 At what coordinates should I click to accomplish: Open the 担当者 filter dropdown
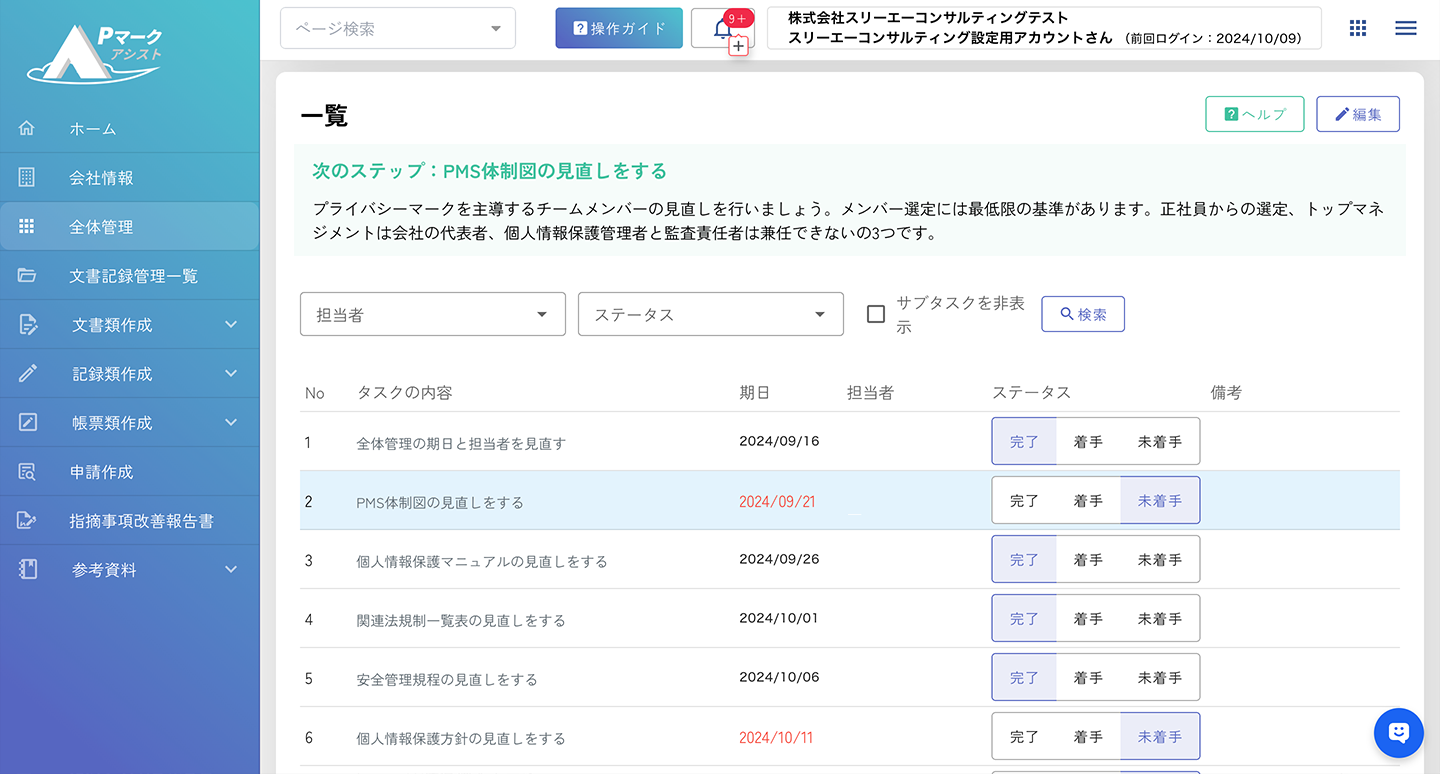pos(432,314)
